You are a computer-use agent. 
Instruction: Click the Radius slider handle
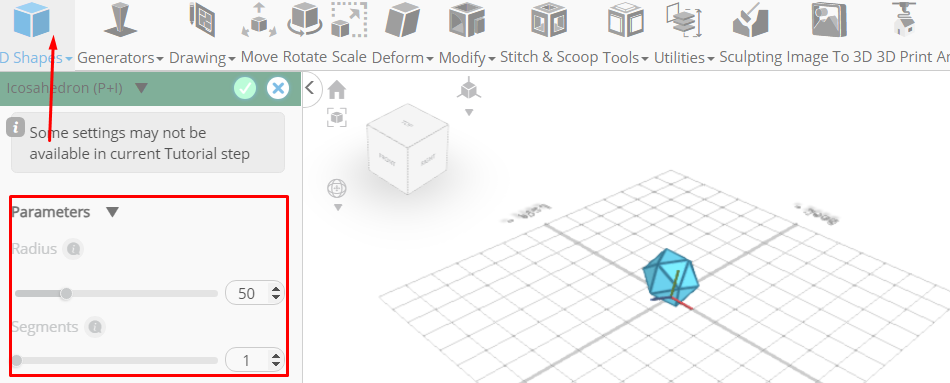[x=66, y=294]
